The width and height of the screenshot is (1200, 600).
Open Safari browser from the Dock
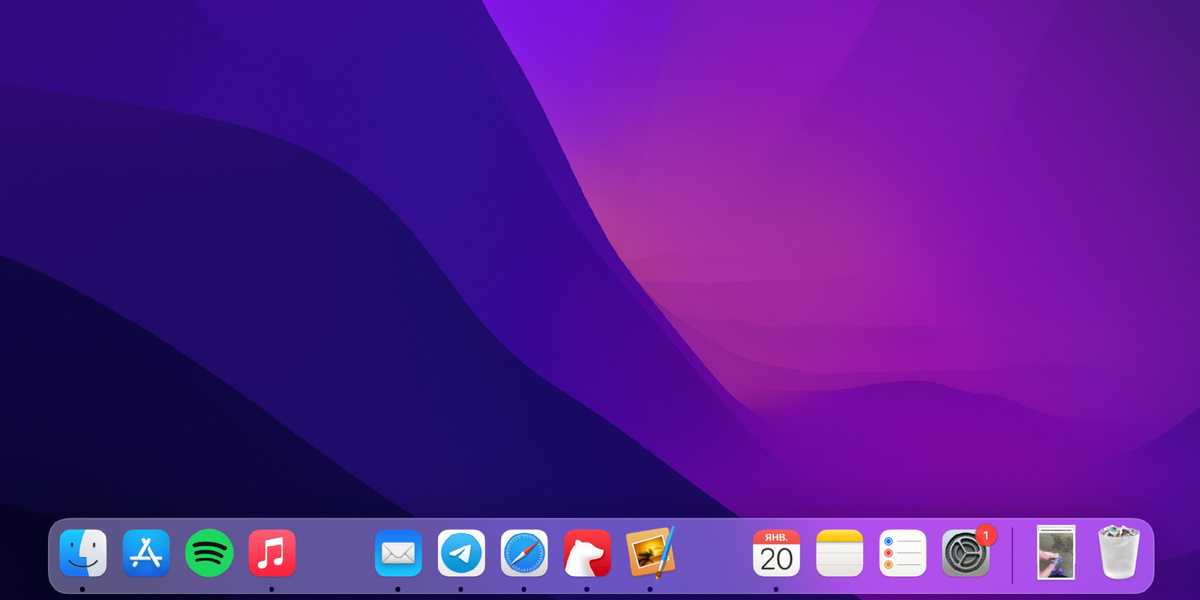coord(524,553)
